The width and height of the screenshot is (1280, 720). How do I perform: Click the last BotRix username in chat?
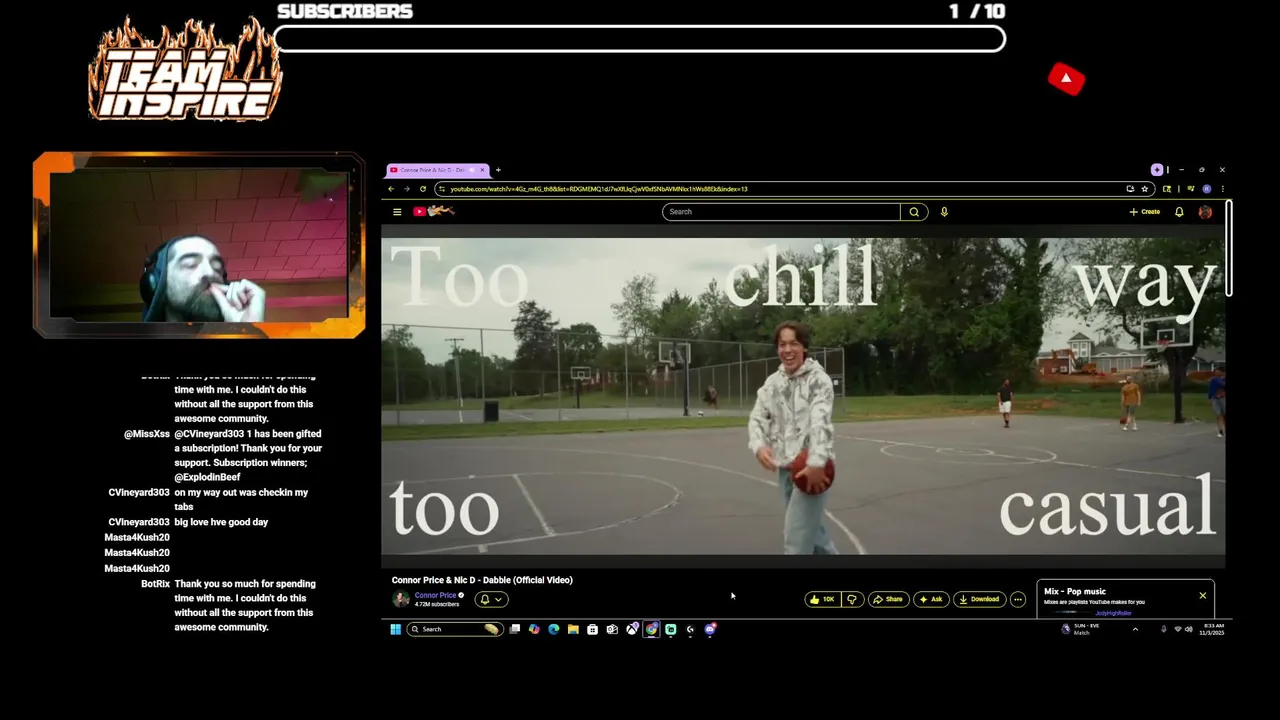156,584
